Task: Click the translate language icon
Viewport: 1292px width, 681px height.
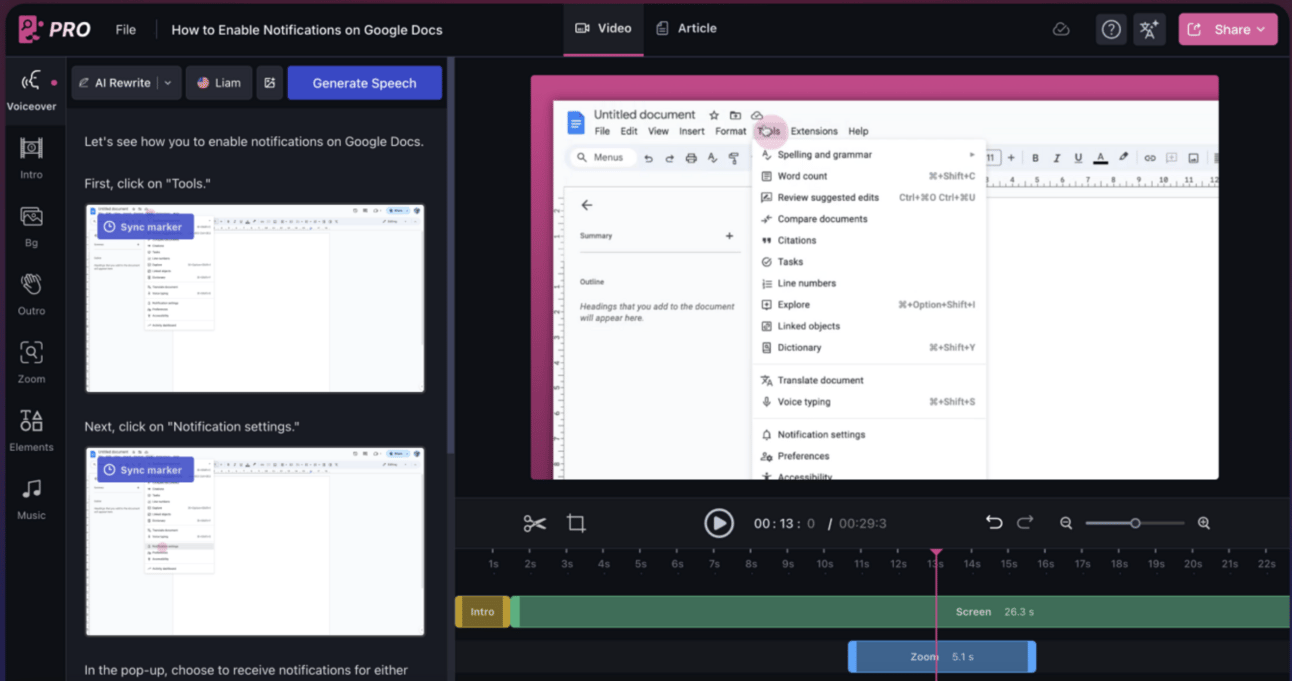Action: 1150,29
